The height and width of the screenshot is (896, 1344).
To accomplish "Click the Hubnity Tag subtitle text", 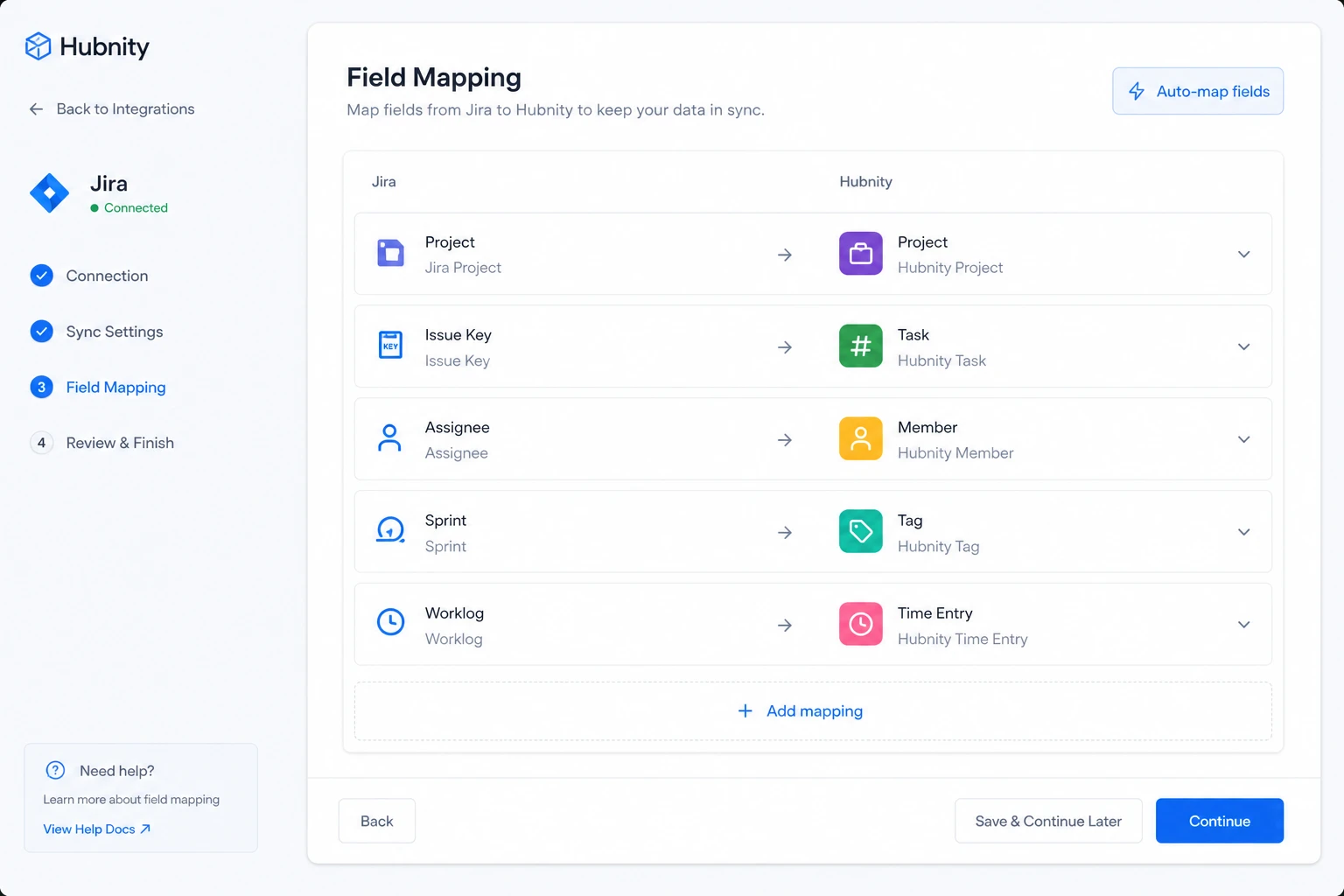I will coord(938,546).
